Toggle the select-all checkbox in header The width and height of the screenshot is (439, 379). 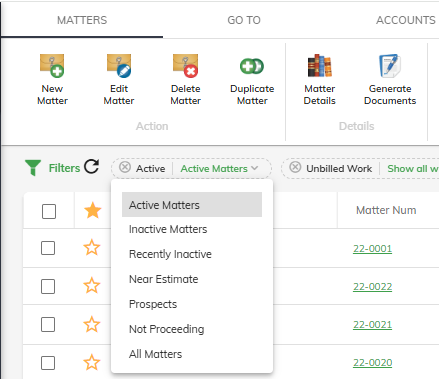49,211
